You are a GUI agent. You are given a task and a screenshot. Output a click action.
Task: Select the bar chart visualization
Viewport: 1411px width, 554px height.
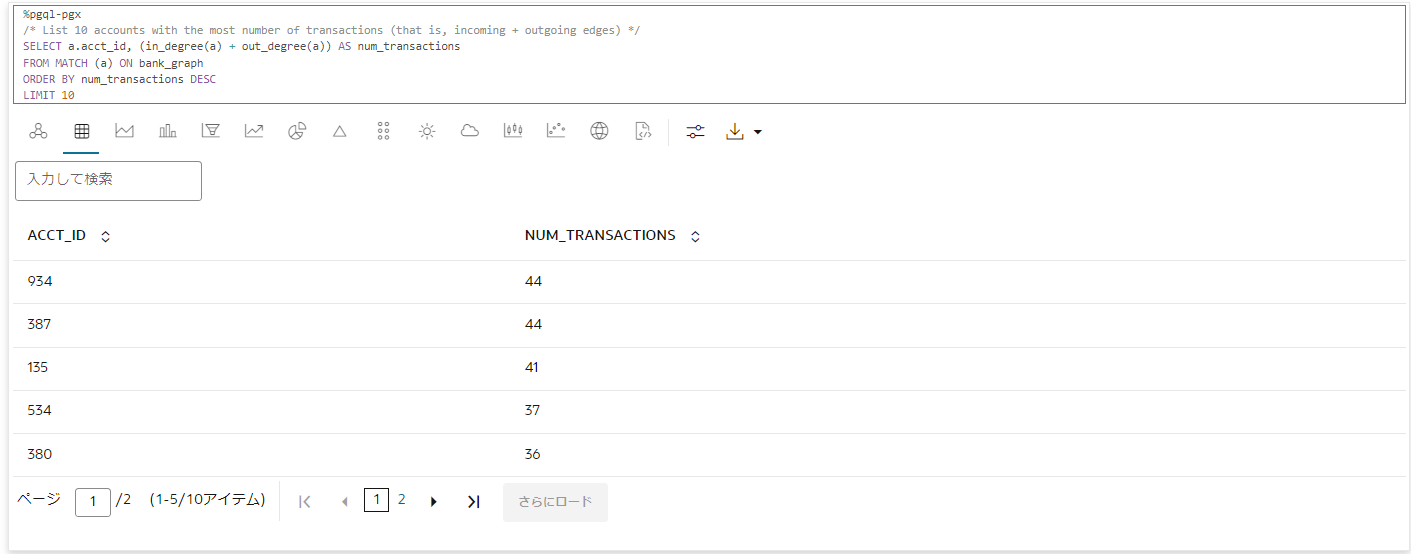(167, 131)
